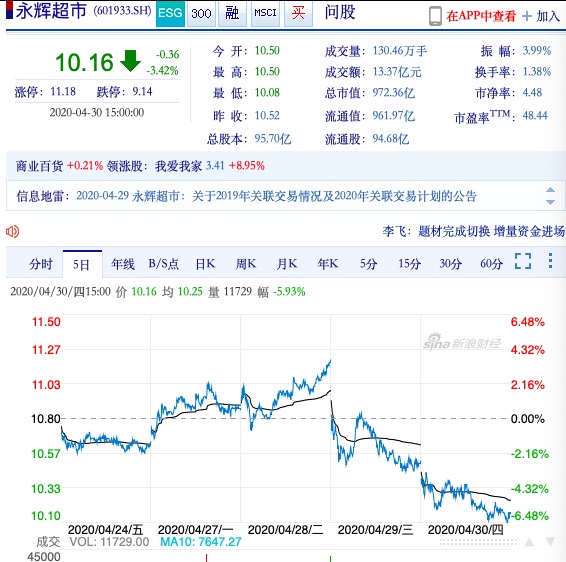Image resolution: width=566 pixels, height=562 pixels.
Task: Click the ESG badge icon
Action: [170, 14]
